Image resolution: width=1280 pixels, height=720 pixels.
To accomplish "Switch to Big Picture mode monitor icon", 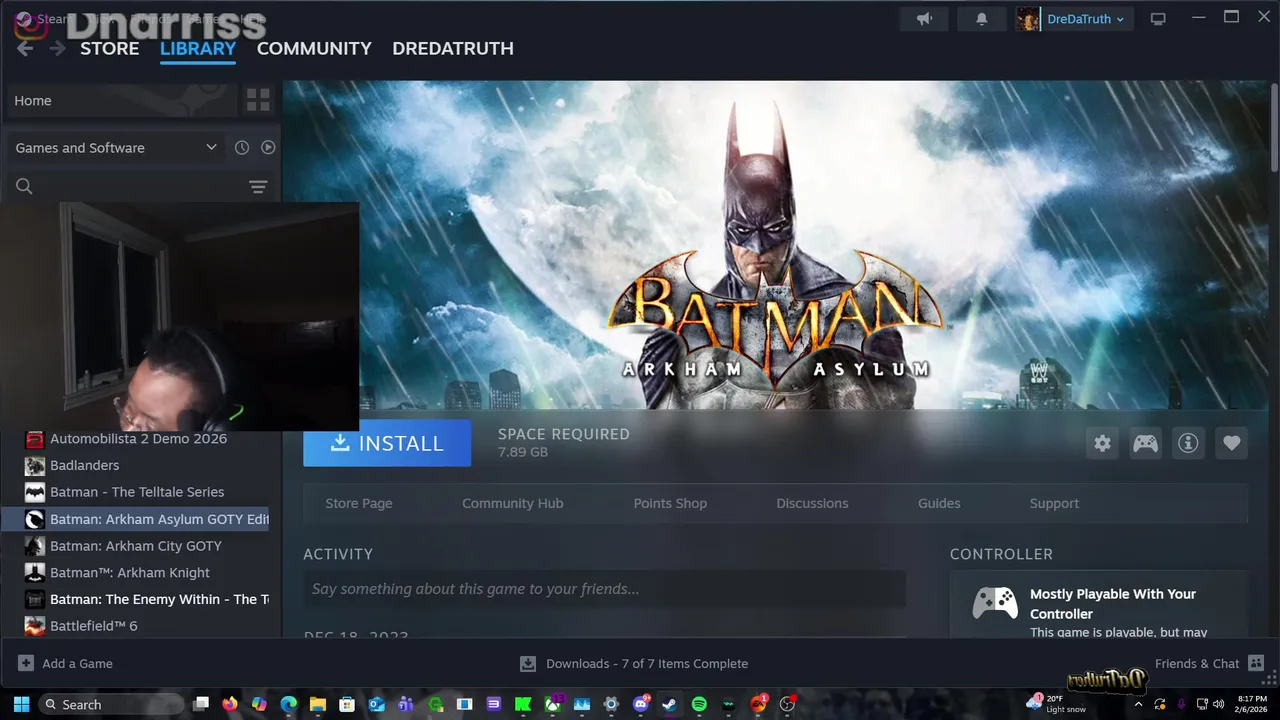I will pos(1158,19).
